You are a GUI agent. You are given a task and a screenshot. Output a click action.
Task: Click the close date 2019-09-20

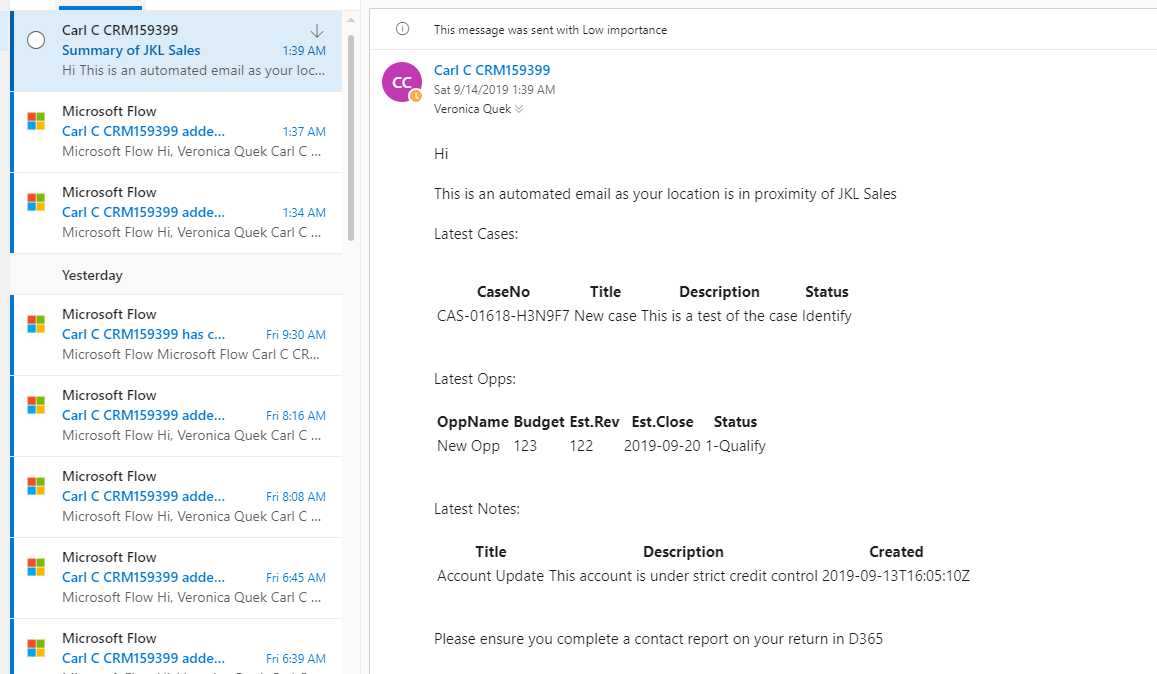[663, 446]
